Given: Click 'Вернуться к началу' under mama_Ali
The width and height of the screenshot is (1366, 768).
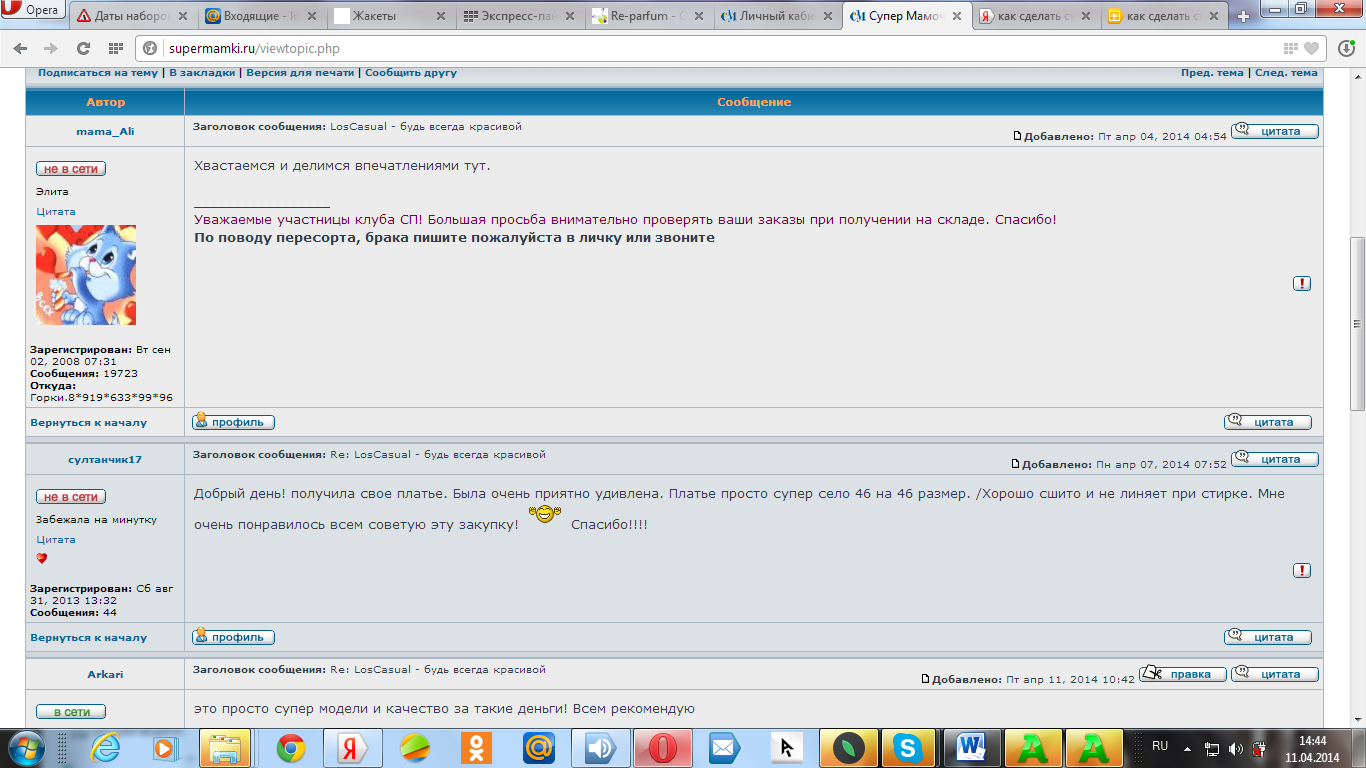Looking at the screenshot, I should click(89, 423).
